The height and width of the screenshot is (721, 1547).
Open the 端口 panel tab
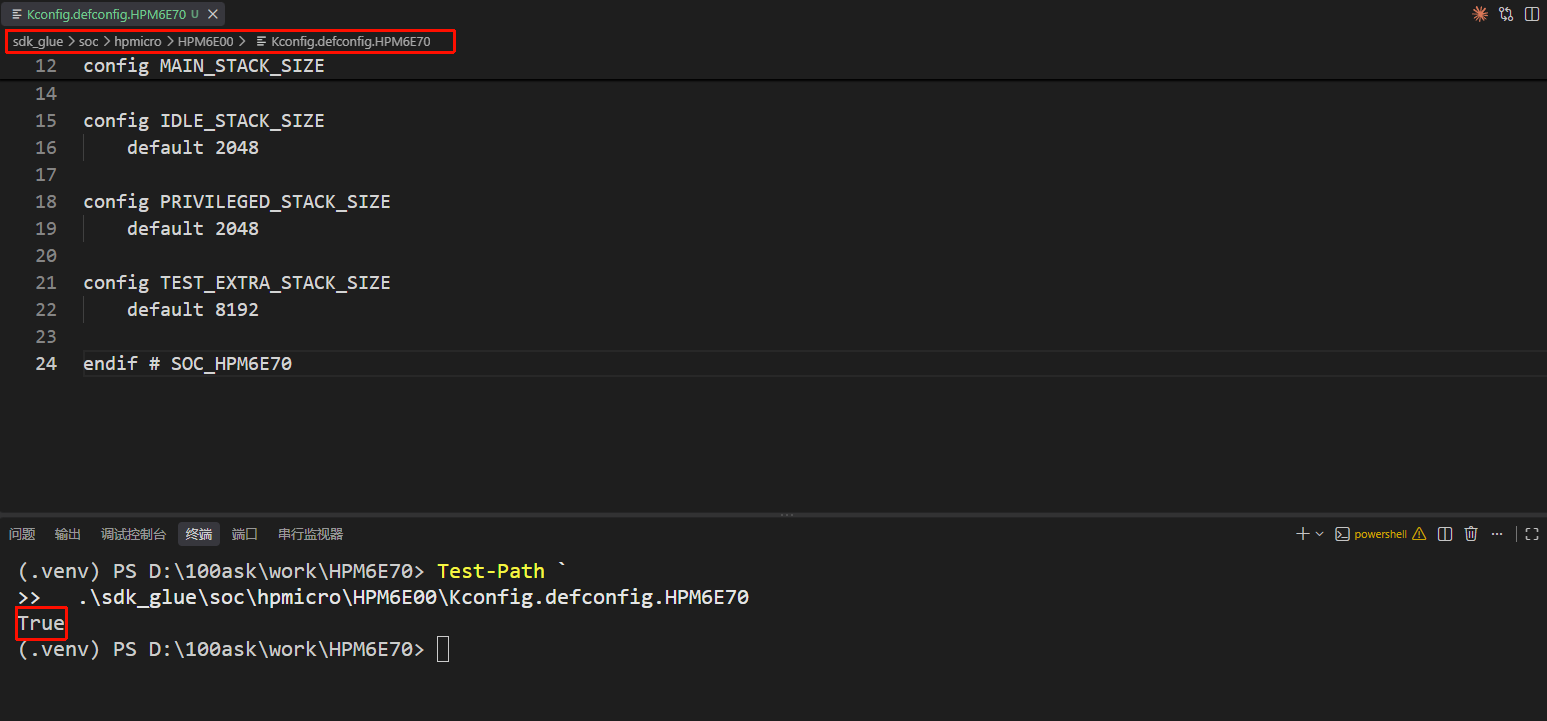245,534
